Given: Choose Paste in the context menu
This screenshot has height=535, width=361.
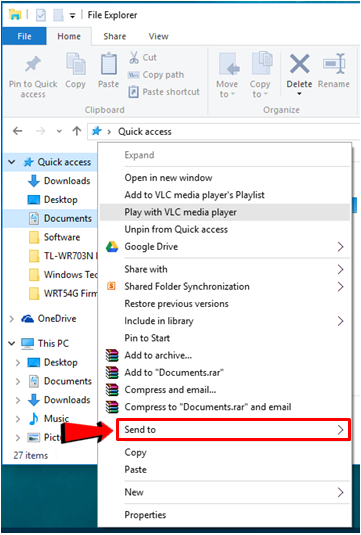Looking at the screenshot, I should coord(225,469).
